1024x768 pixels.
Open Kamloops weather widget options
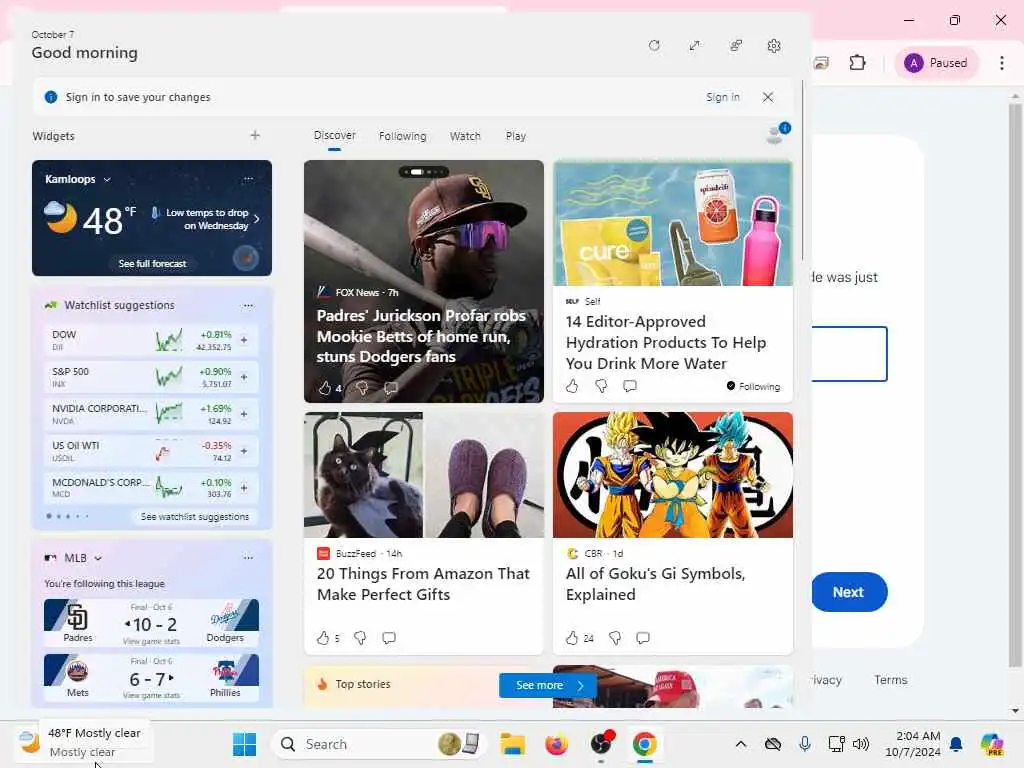248,178
